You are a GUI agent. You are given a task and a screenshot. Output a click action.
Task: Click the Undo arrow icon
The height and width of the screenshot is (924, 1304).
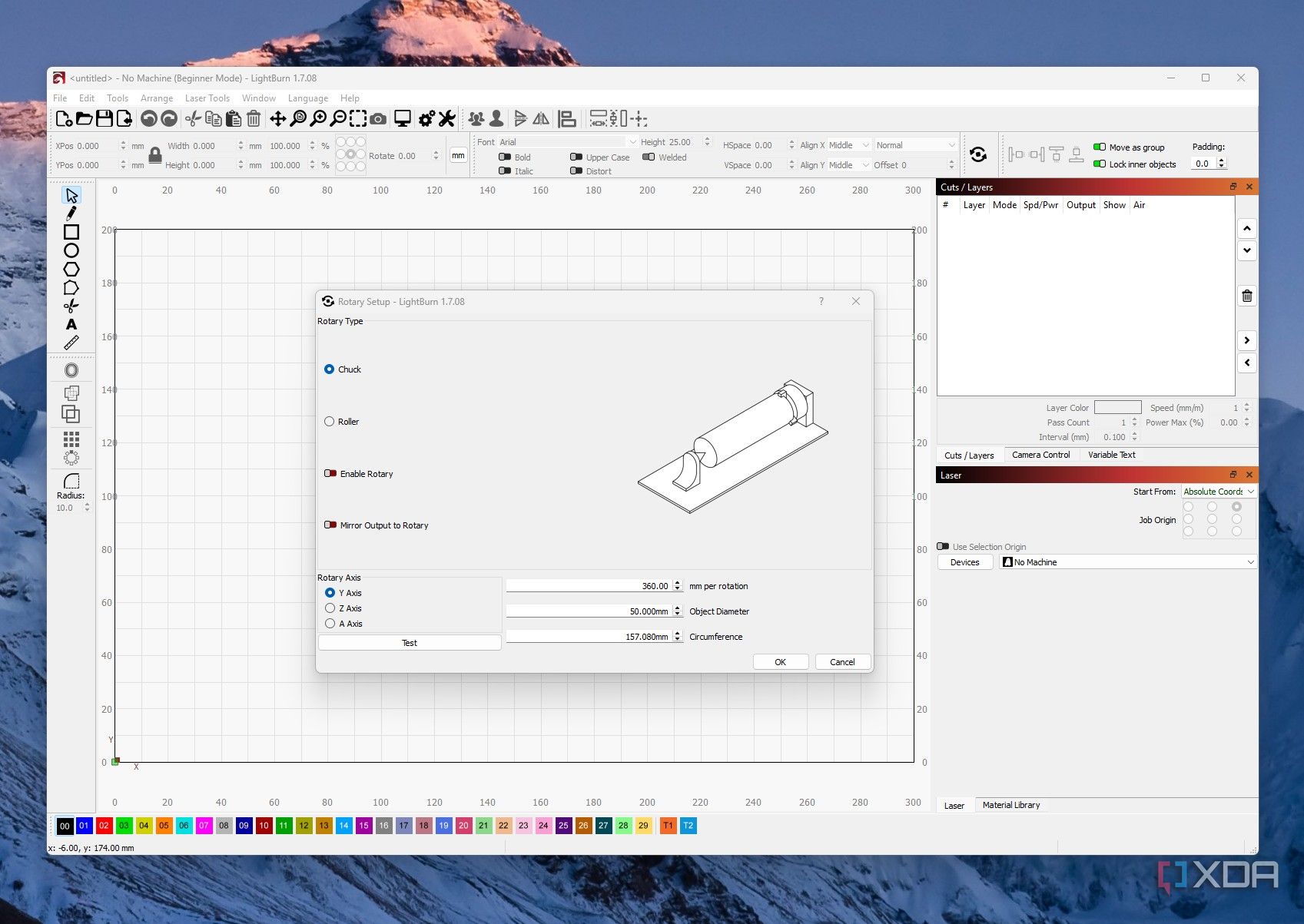coord(149,118)
